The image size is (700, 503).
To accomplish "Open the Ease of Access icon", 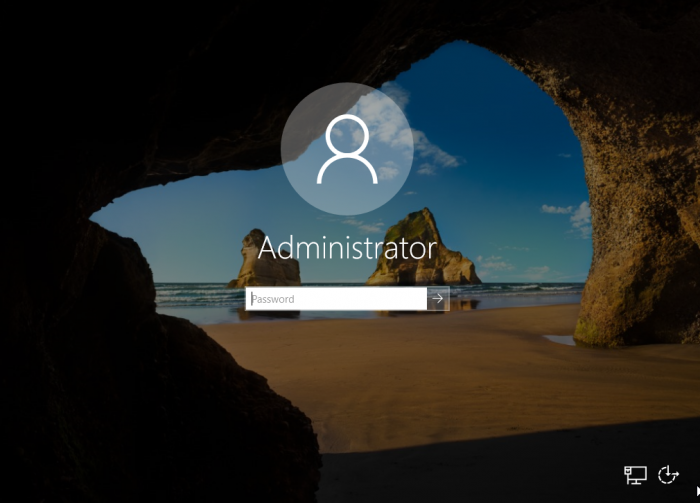I will pos(668,474).
